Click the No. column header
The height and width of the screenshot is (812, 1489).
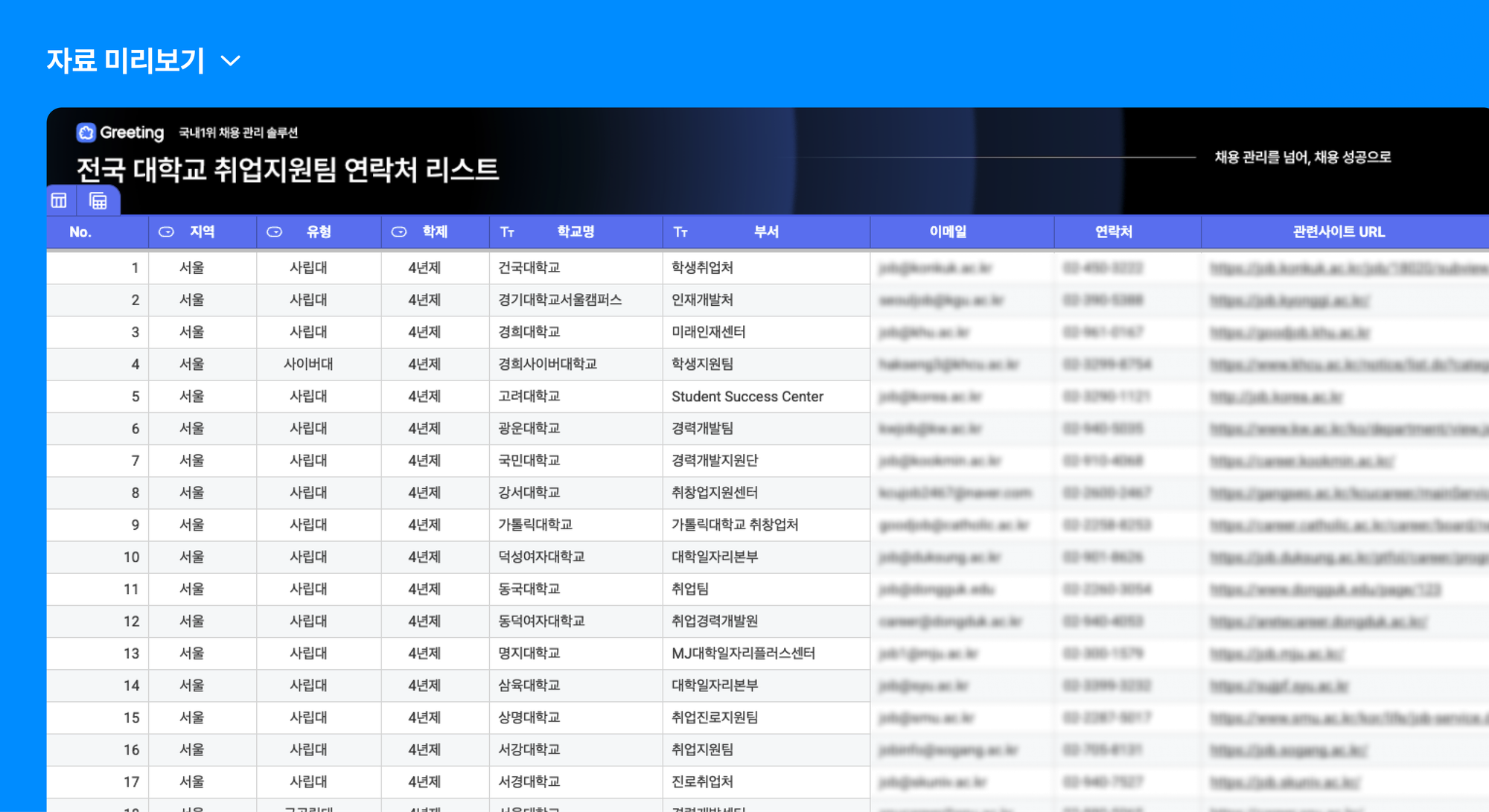click(80, 232)
